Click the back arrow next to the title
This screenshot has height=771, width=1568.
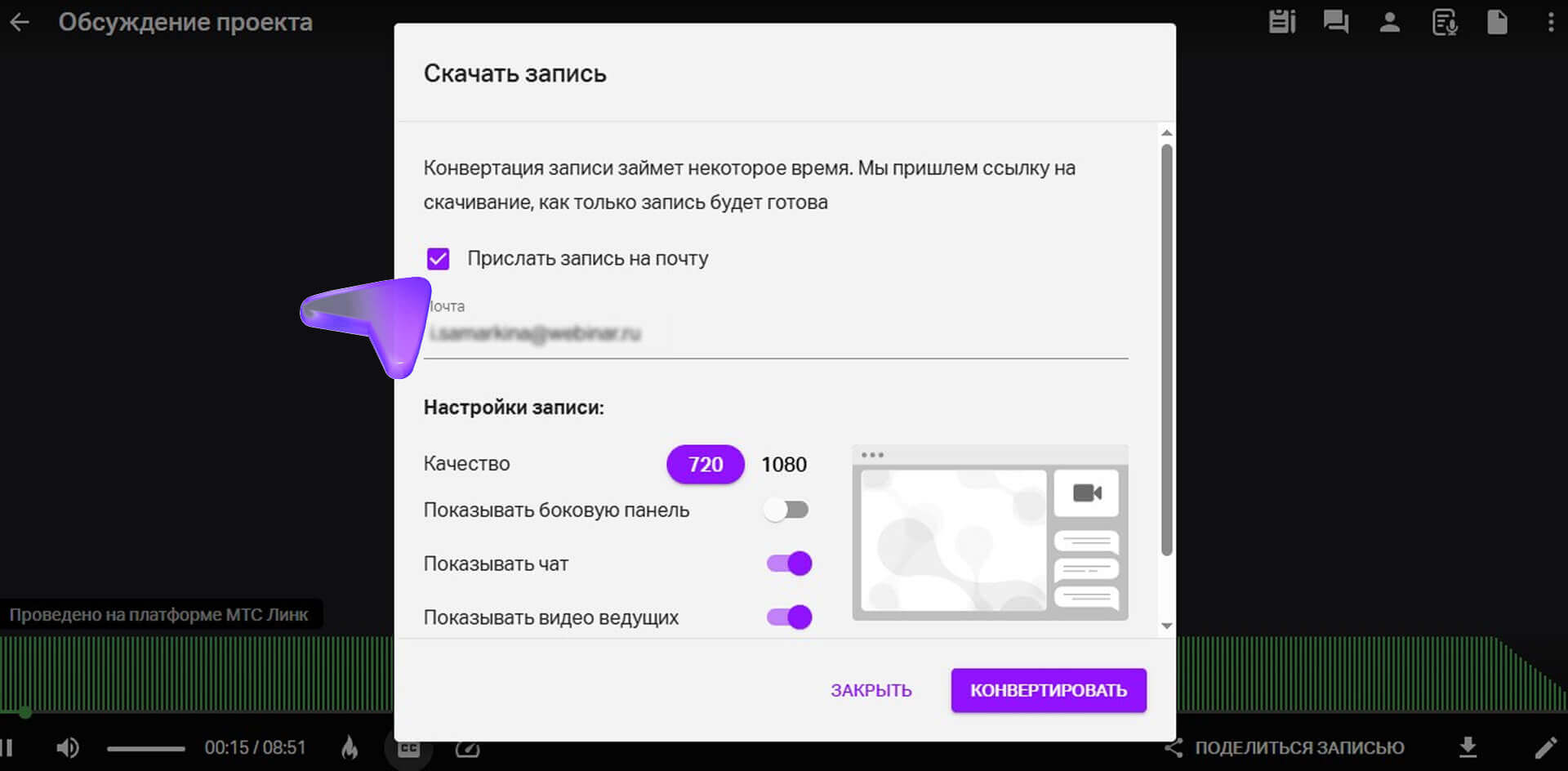coord(20,23)
